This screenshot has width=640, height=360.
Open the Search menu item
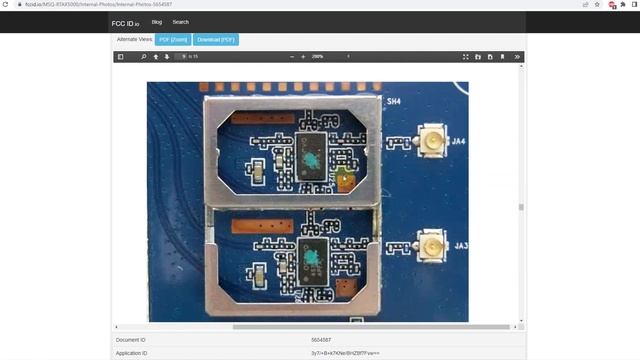(x=180, y=22)
